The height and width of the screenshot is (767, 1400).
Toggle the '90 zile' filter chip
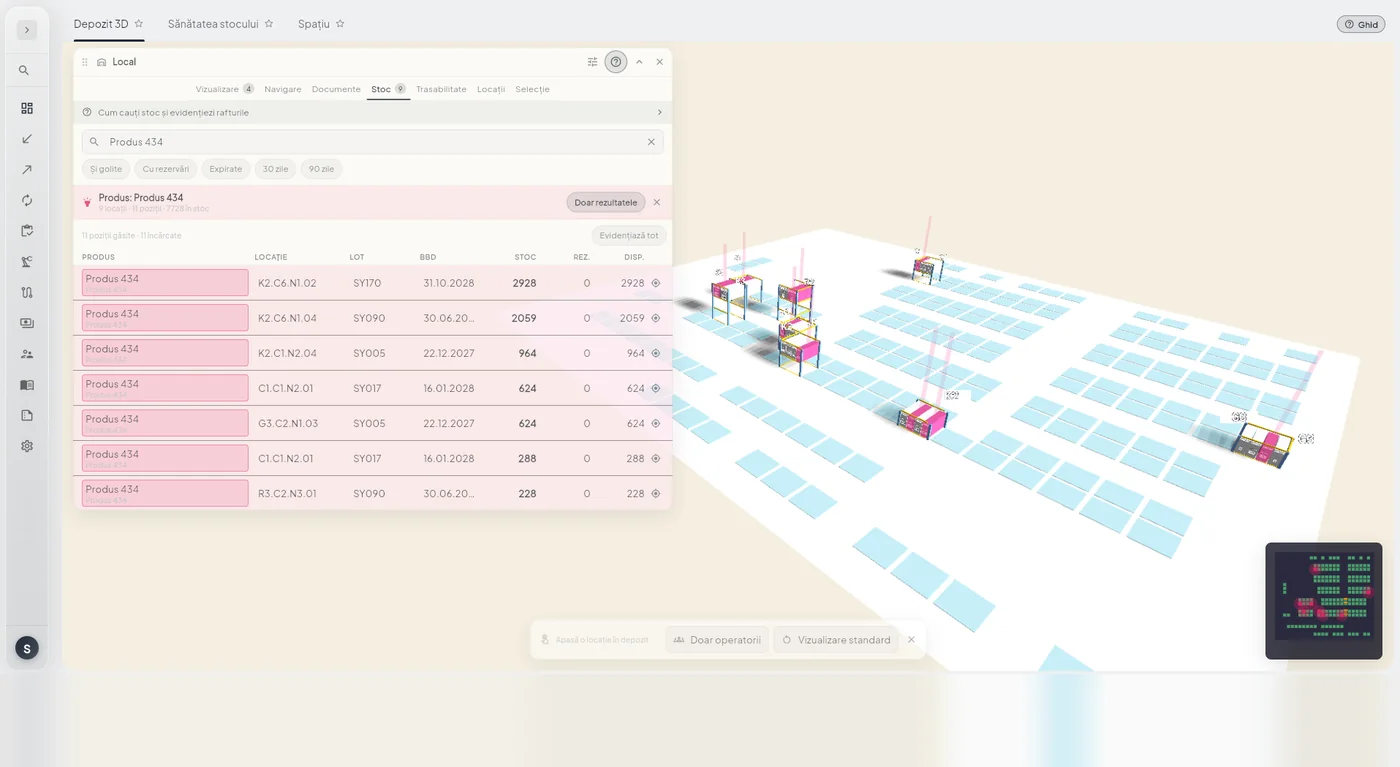tap(321, 169)
